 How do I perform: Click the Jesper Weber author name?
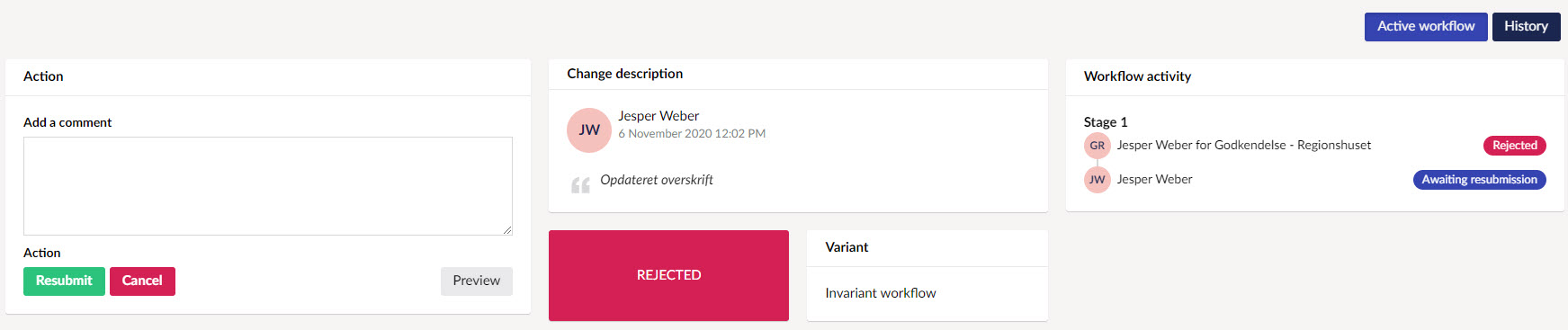click(659, 116)
